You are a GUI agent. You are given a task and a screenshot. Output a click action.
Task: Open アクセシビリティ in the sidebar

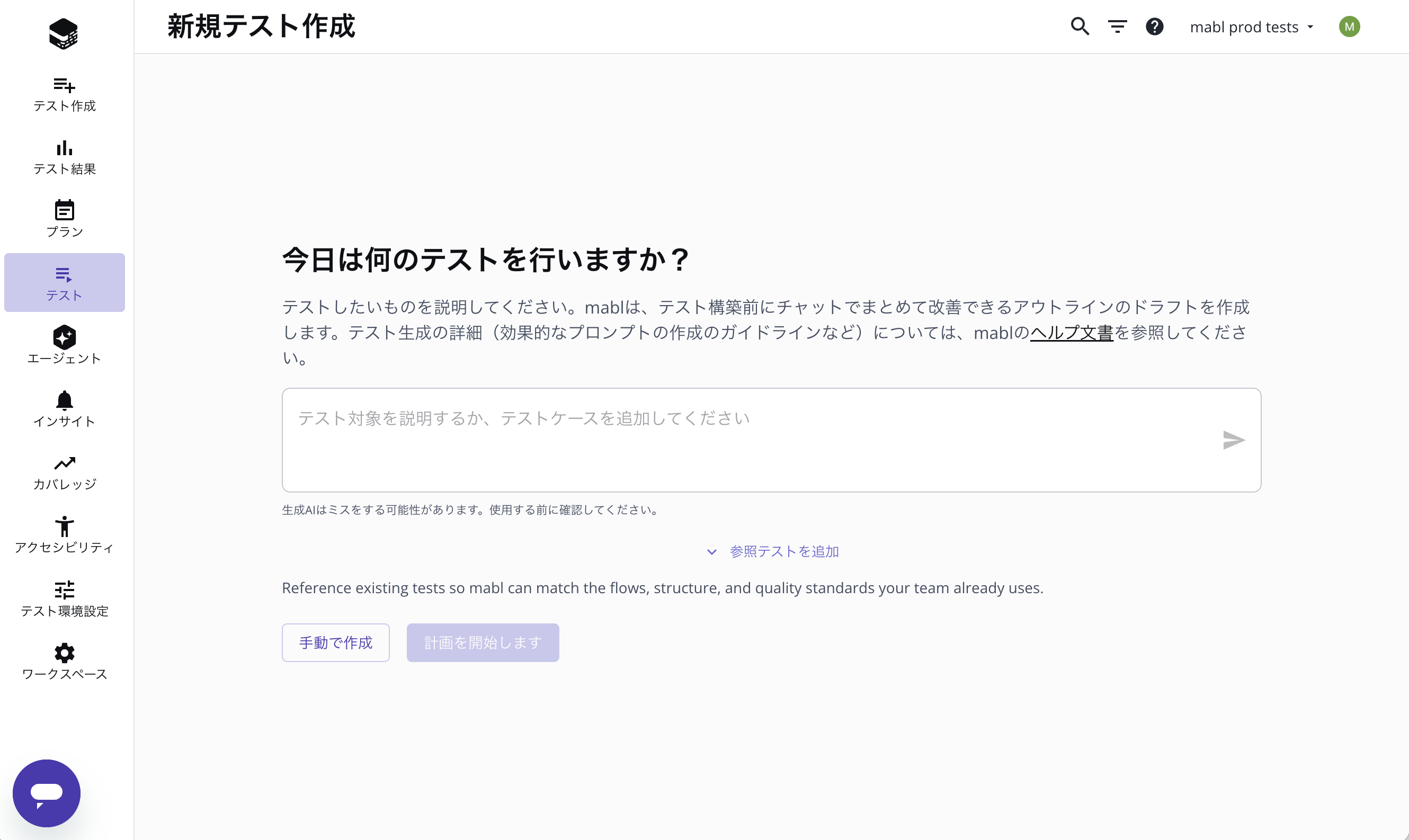tap(65, 535)
